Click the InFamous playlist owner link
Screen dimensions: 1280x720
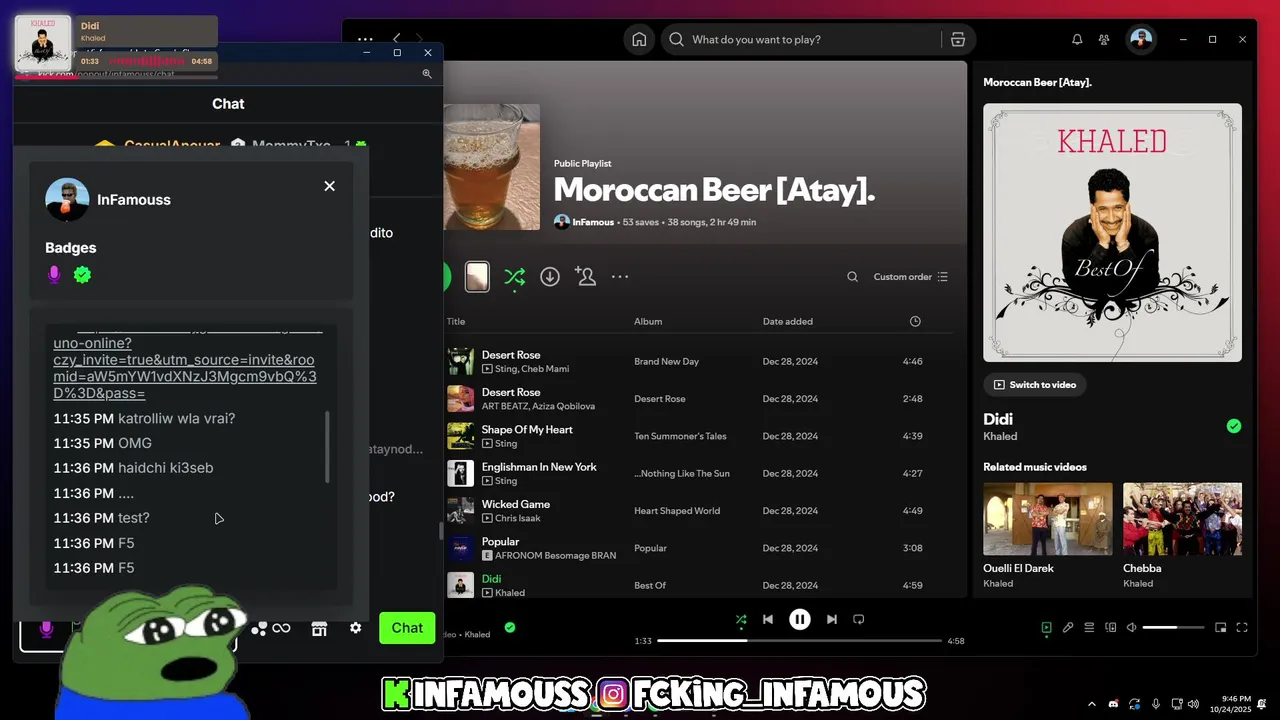[593, 222]
